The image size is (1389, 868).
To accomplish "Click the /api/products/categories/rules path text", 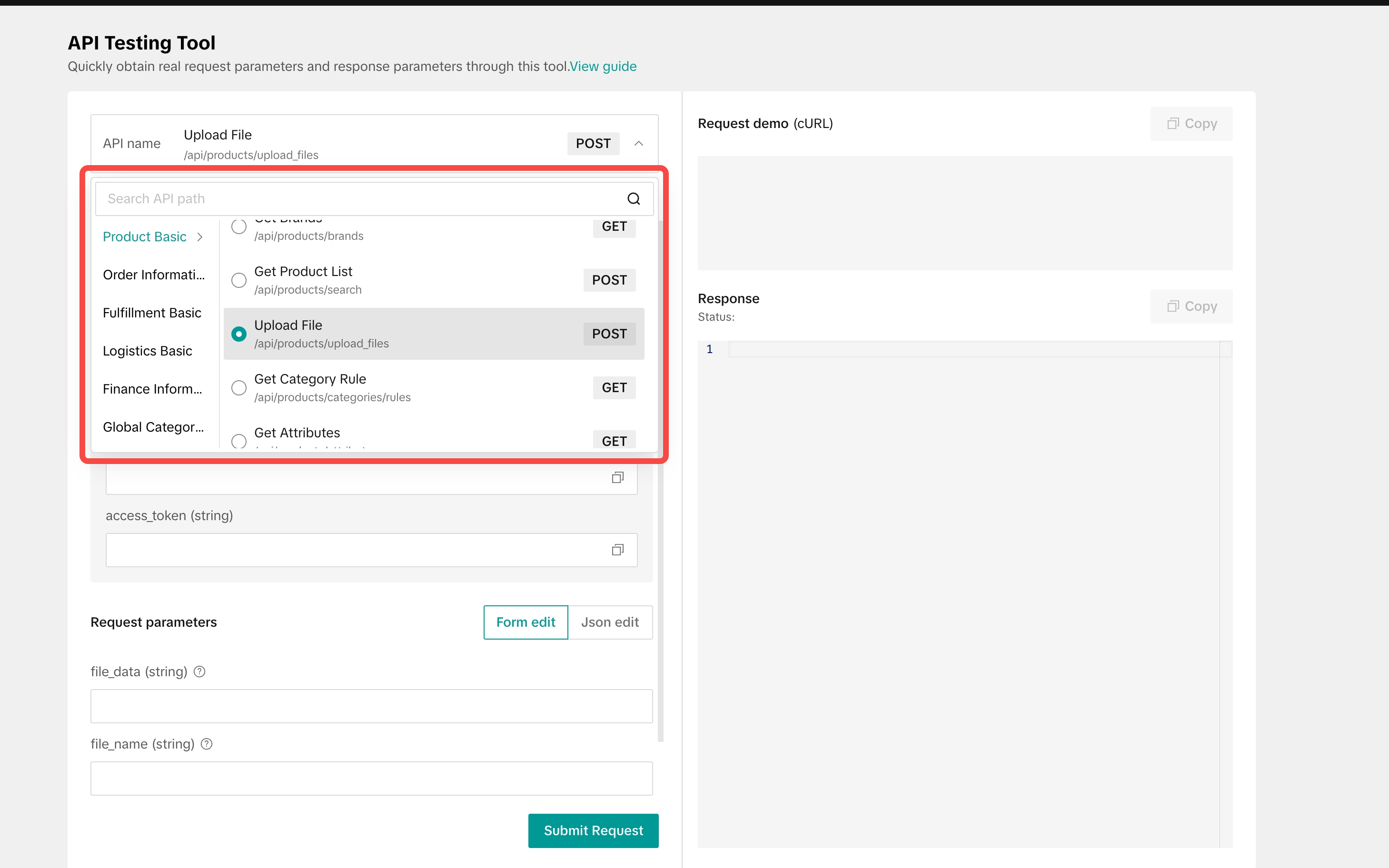I will click(332, 397).
